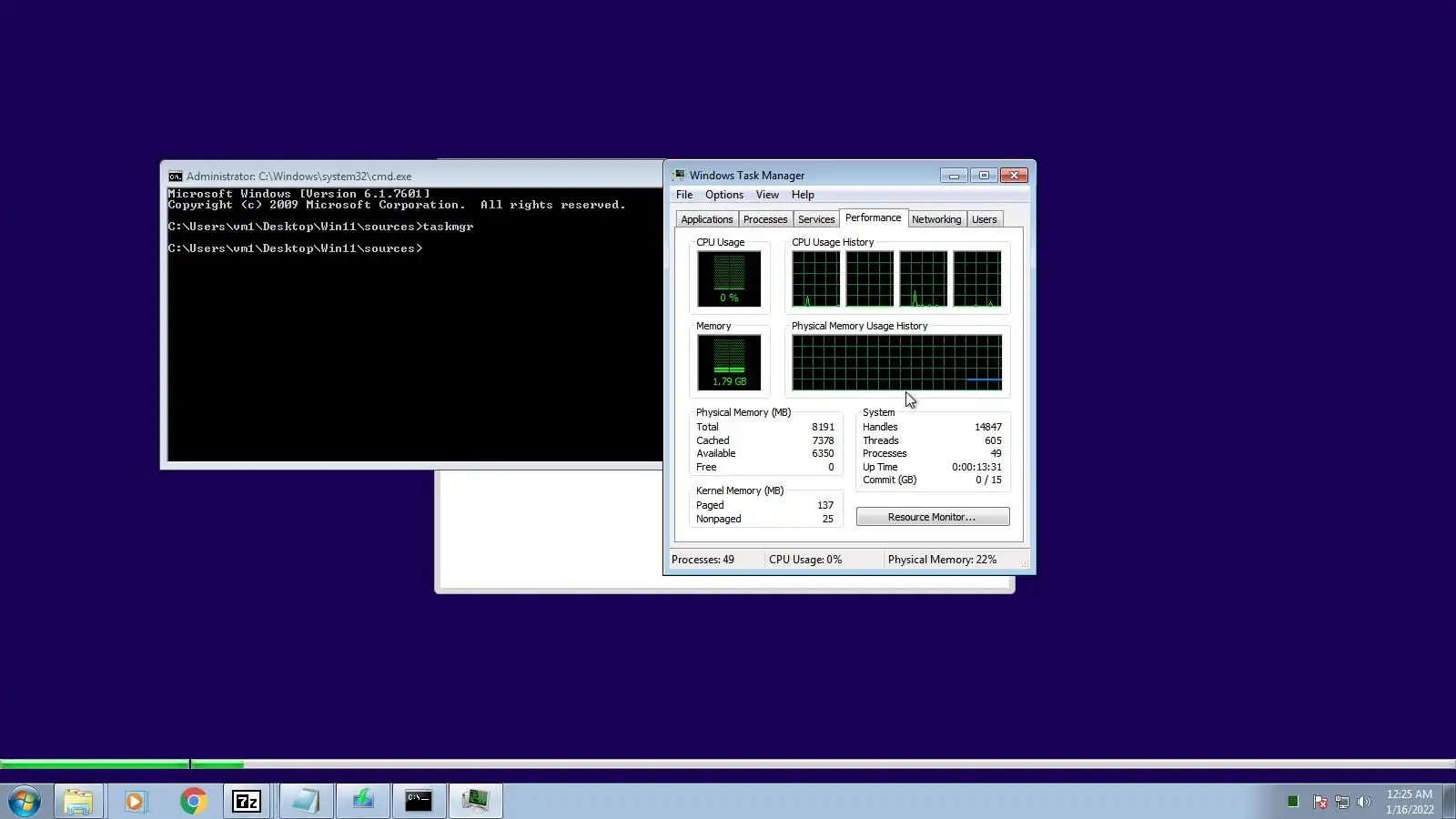Click the Commit (GB) value 0 / 15
Screen dimensions: 1456x819
988,480
